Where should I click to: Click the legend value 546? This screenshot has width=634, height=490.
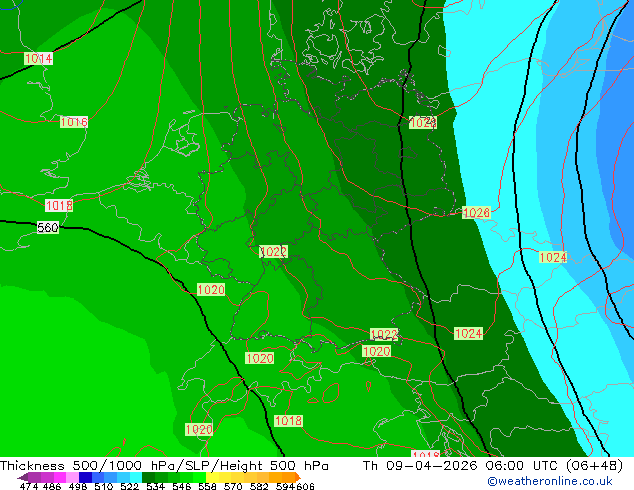(182, 486)
